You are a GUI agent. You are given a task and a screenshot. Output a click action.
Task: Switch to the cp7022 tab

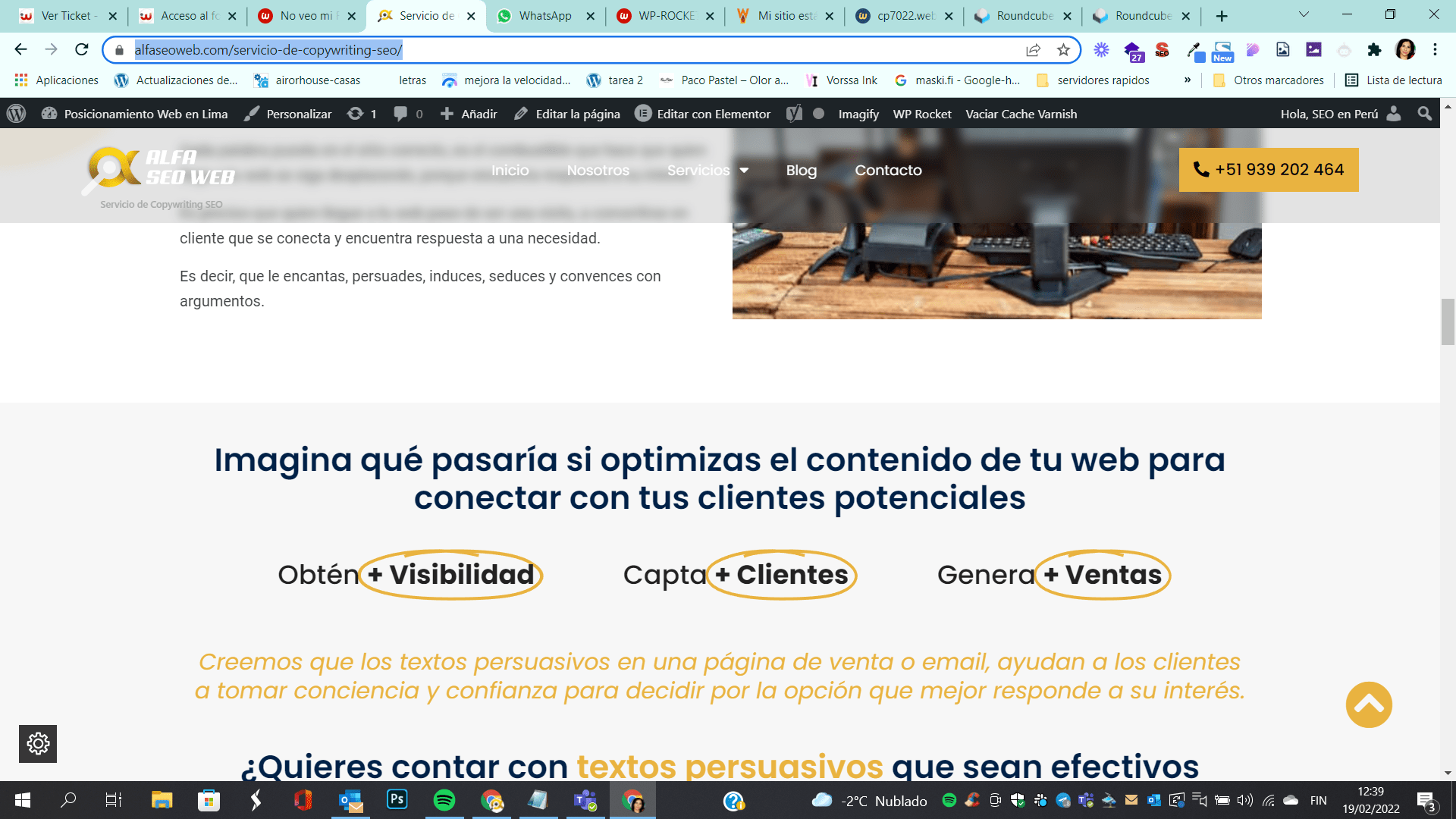pos(905,16)
